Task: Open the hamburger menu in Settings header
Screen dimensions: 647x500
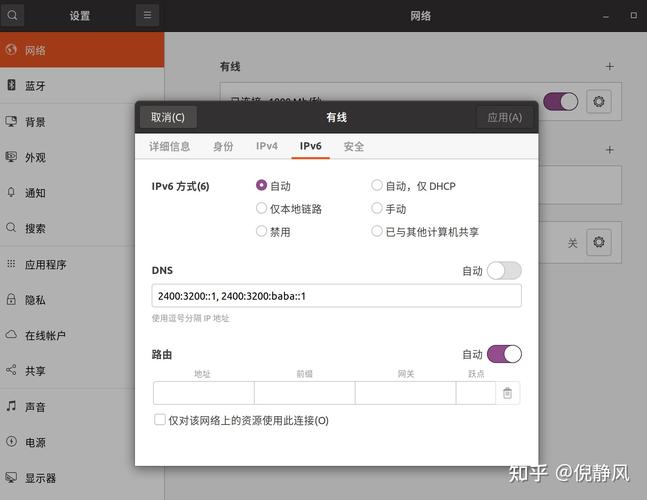Action: coord(147,15)
